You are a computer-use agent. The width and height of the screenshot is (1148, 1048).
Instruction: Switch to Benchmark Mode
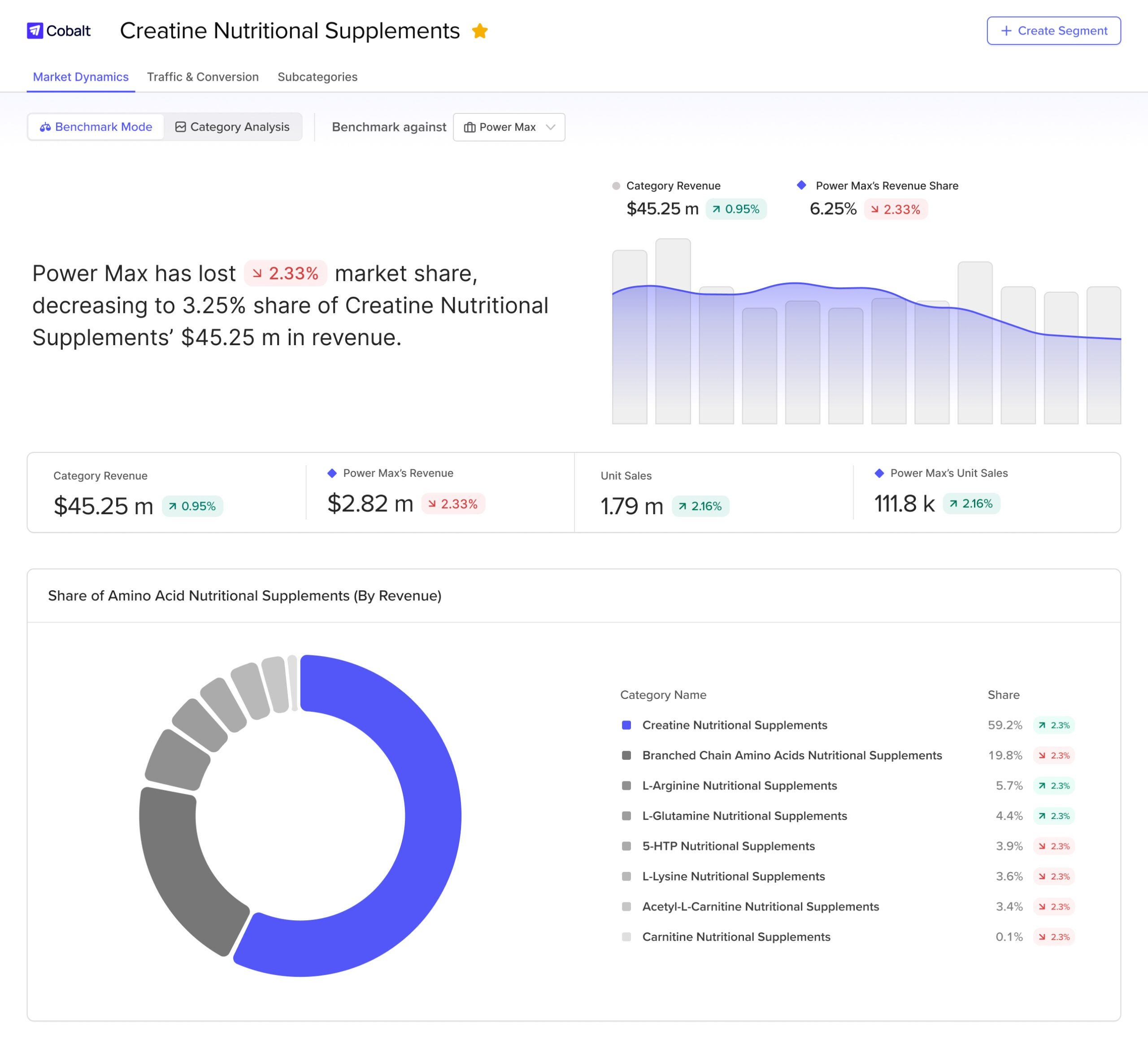96,127
